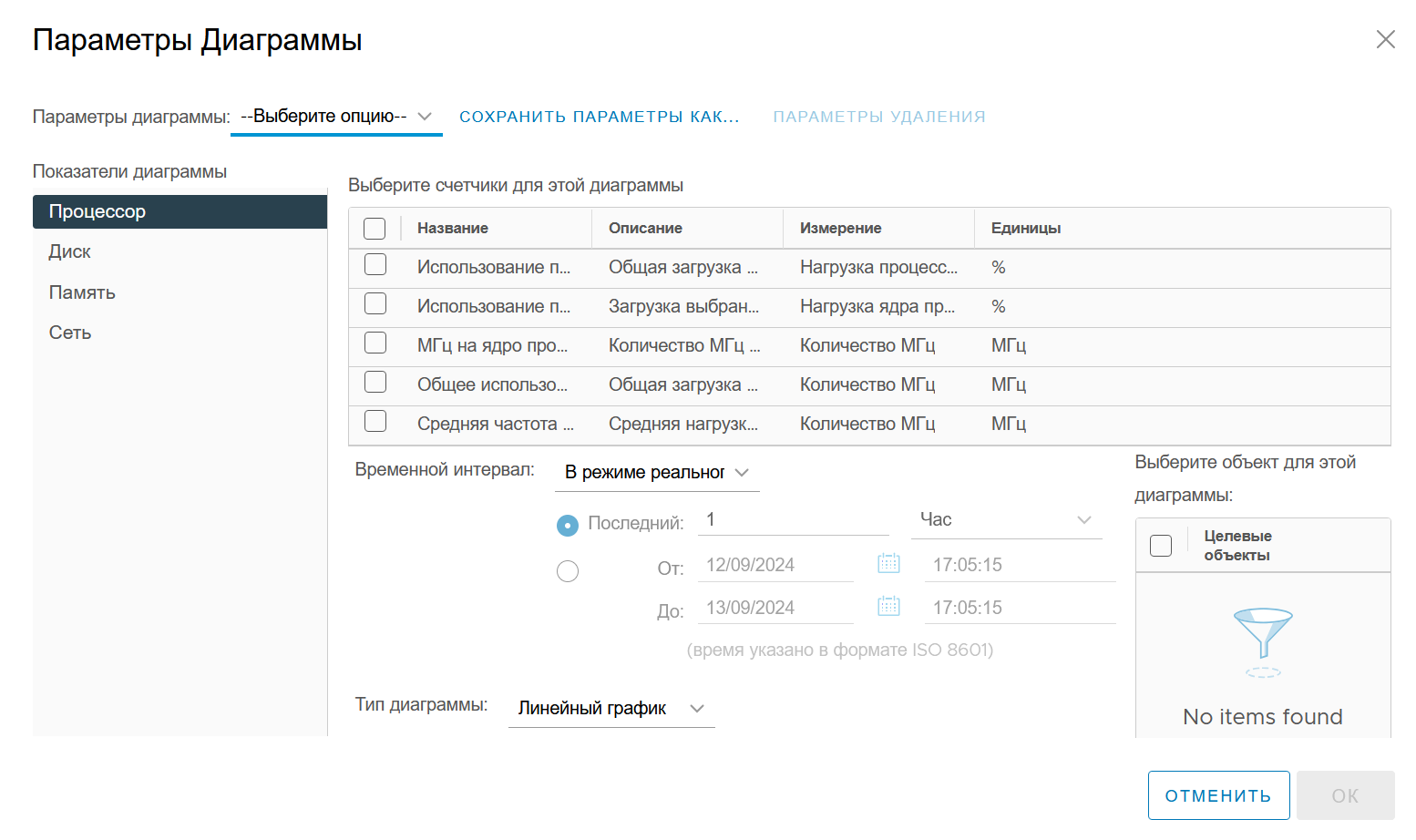
Task: Choose the Последний radio option
Action: coord(568,526)
